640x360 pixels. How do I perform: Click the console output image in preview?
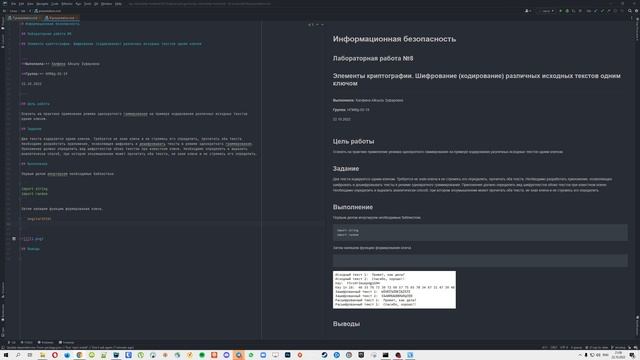tap(394, 290)
